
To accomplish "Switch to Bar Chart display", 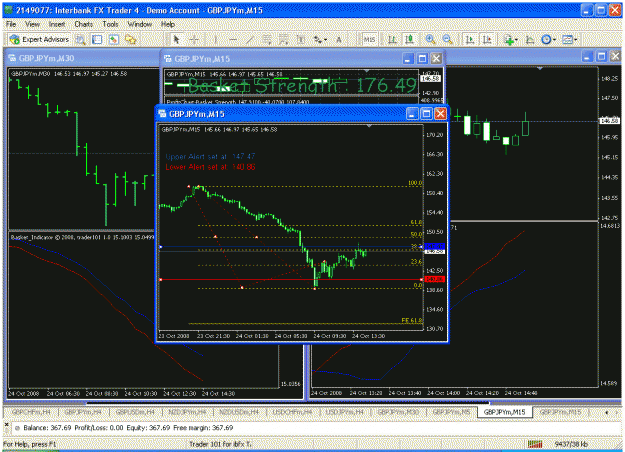I will coord(392,39).
